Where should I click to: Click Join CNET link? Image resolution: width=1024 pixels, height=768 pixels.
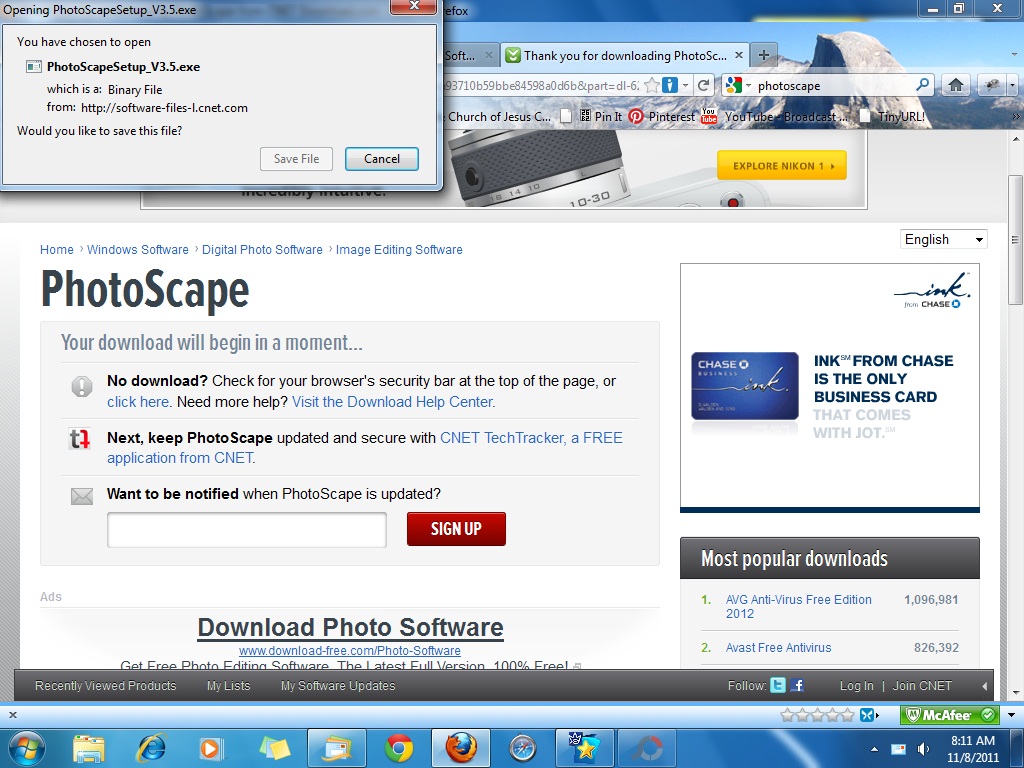921,685
